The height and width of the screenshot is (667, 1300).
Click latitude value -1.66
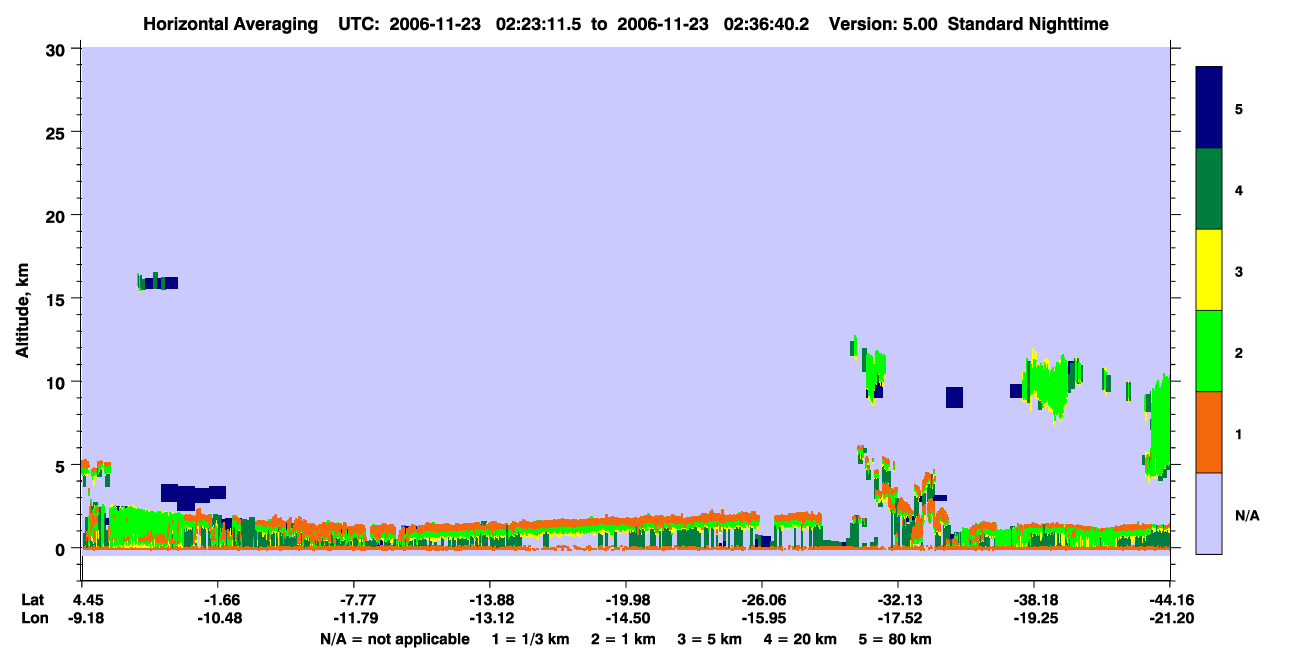pyautogui.click(x=218, y=600)
